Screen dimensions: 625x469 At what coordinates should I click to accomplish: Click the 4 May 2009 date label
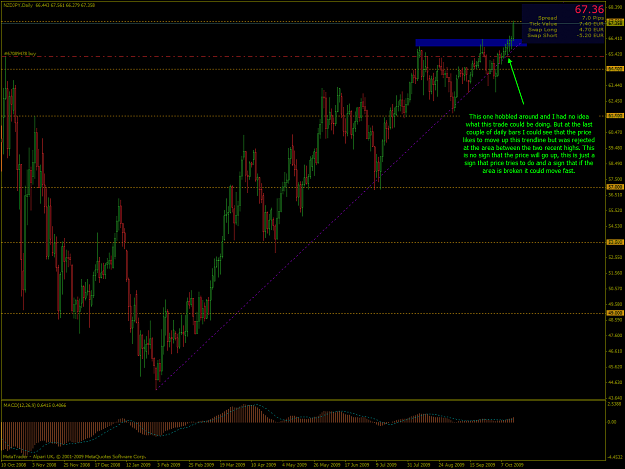294,465
